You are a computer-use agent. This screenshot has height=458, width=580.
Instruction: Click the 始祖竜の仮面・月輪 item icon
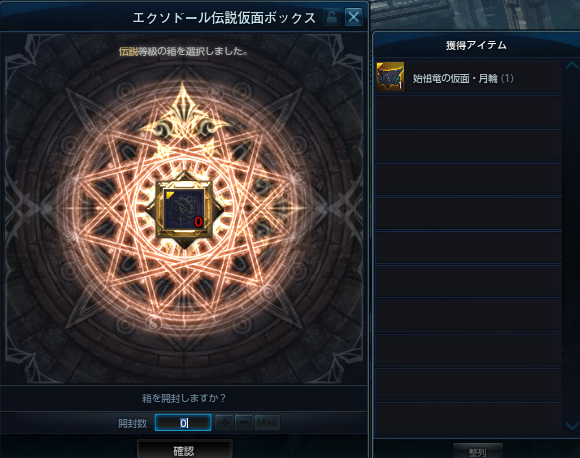(x=390, y=77)
